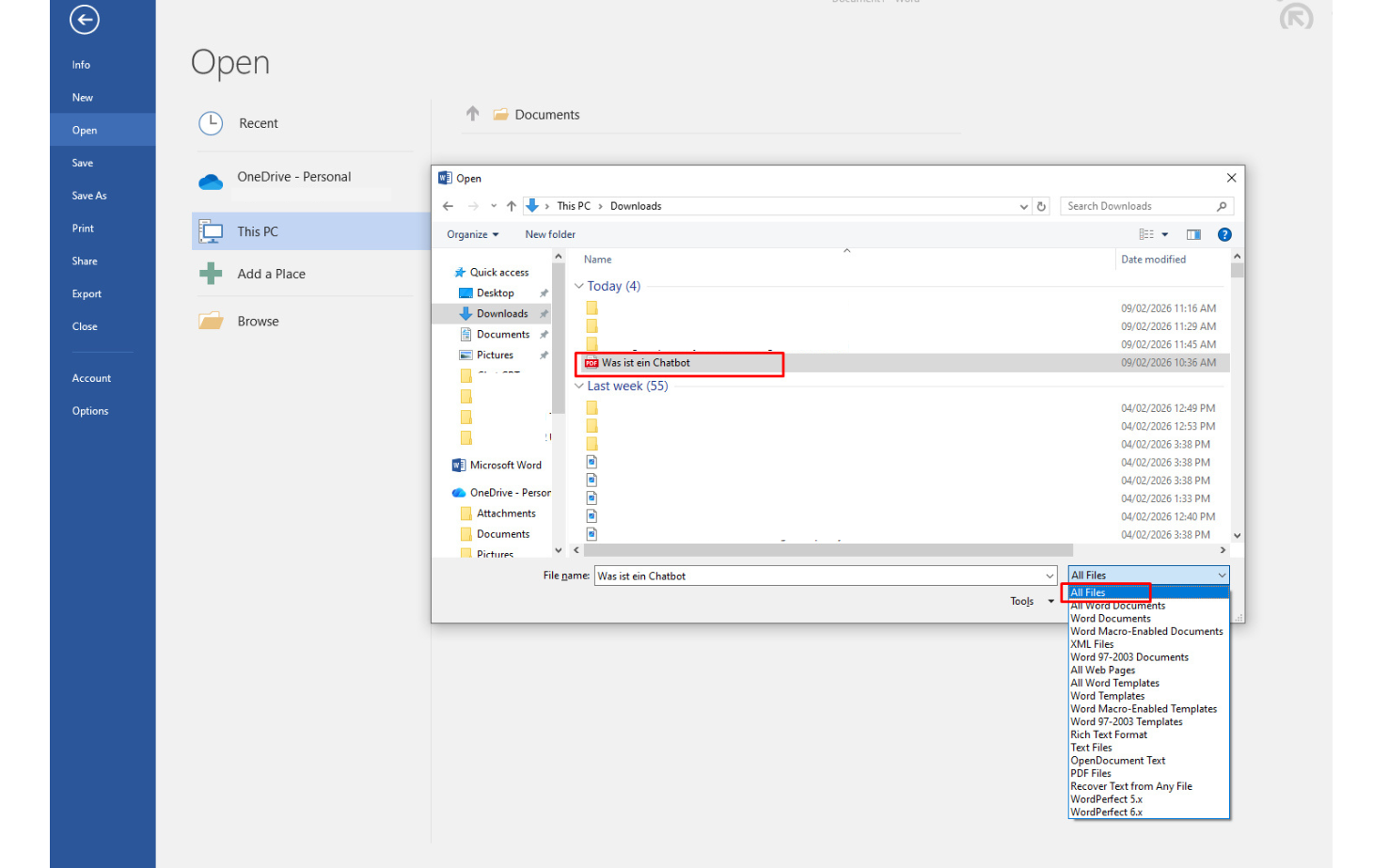
Task: Click the Help question mark icon
Action: coord(1223,234)
